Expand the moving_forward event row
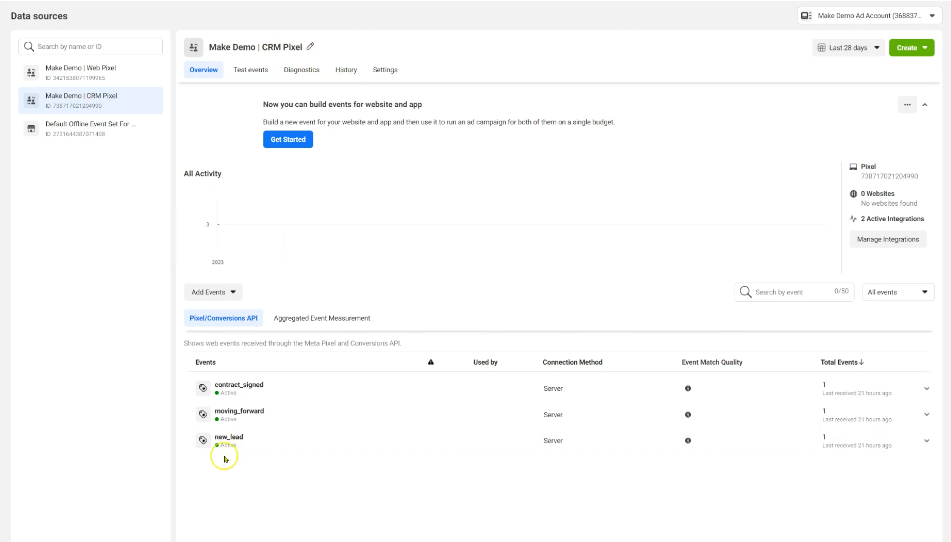Screen dimensions: 951x542 pyautogui.click(x=927, y=415)
